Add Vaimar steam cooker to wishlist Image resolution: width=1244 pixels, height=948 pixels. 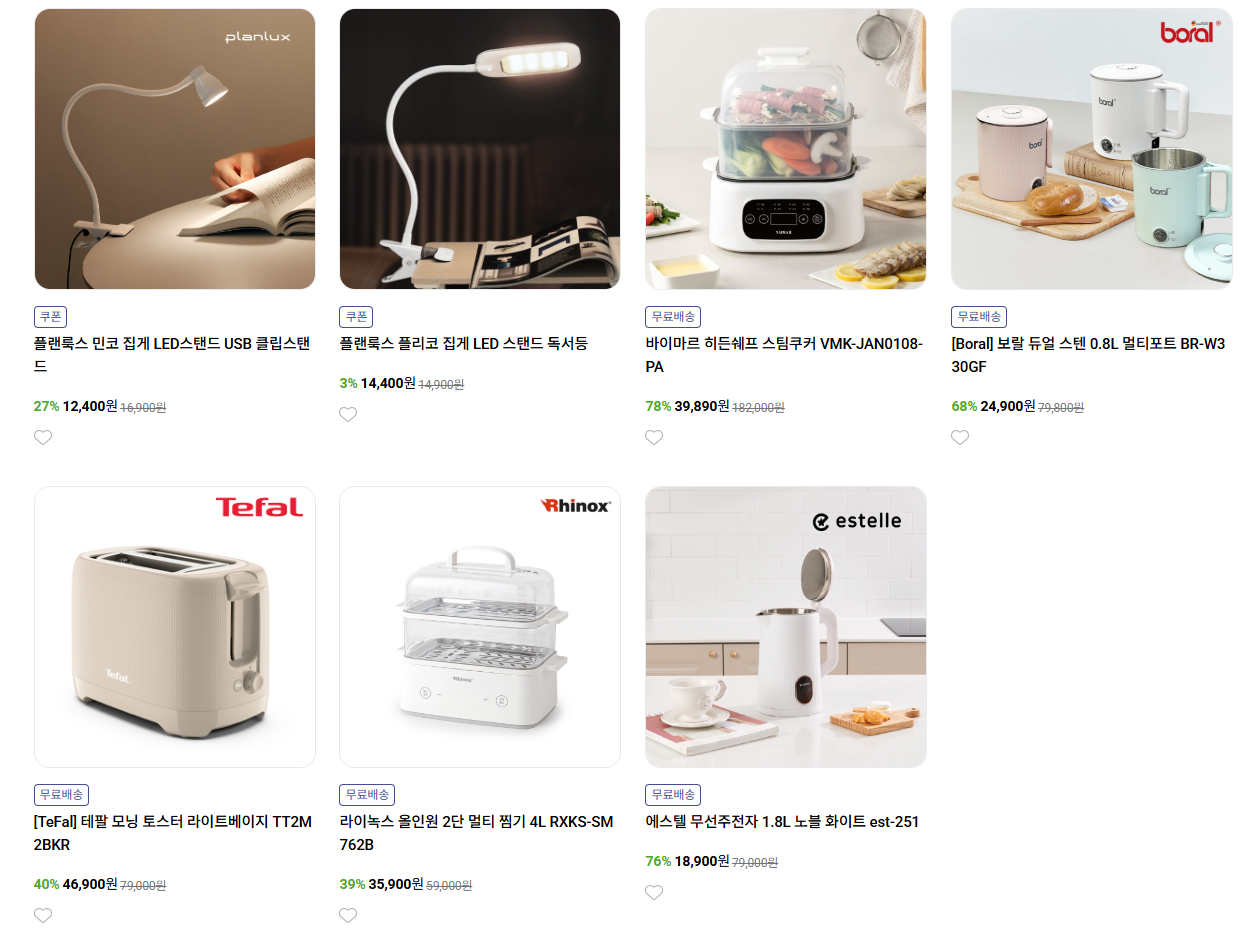tap(654, 437)
